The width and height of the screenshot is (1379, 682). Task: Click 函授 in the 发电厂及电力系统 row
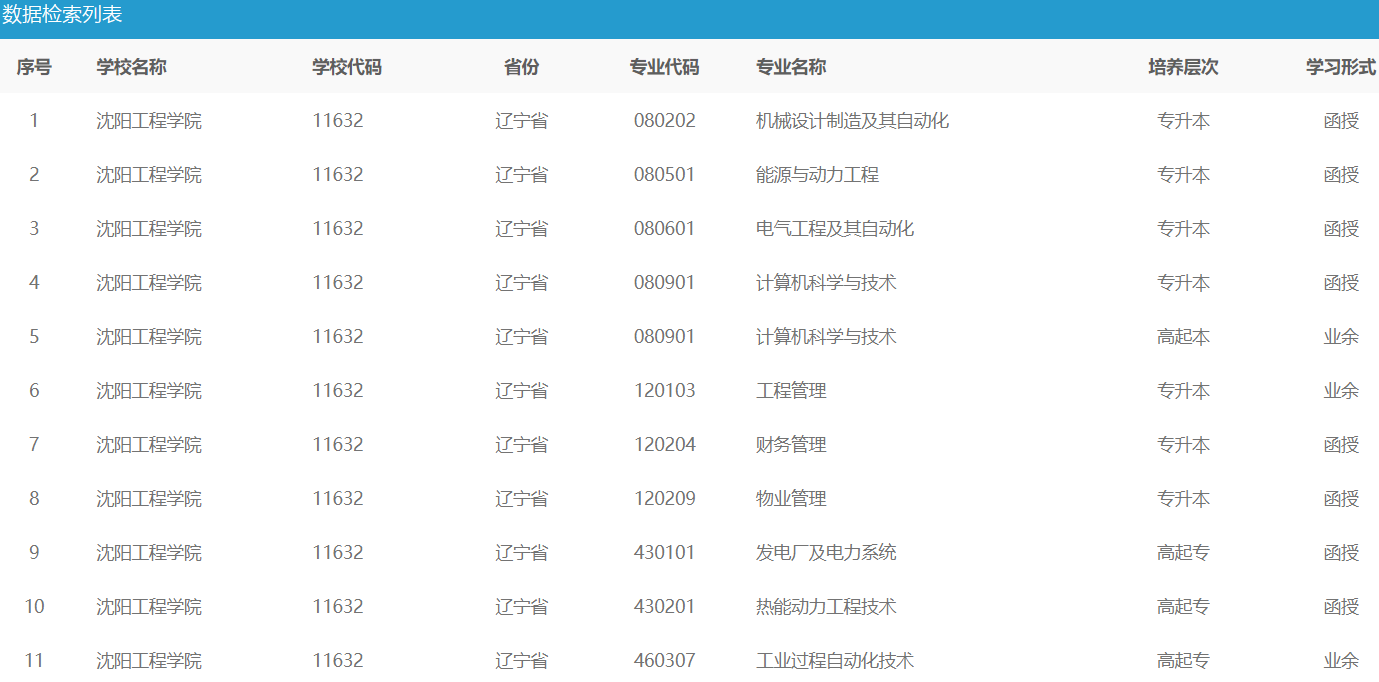[x=1342, y=553]
